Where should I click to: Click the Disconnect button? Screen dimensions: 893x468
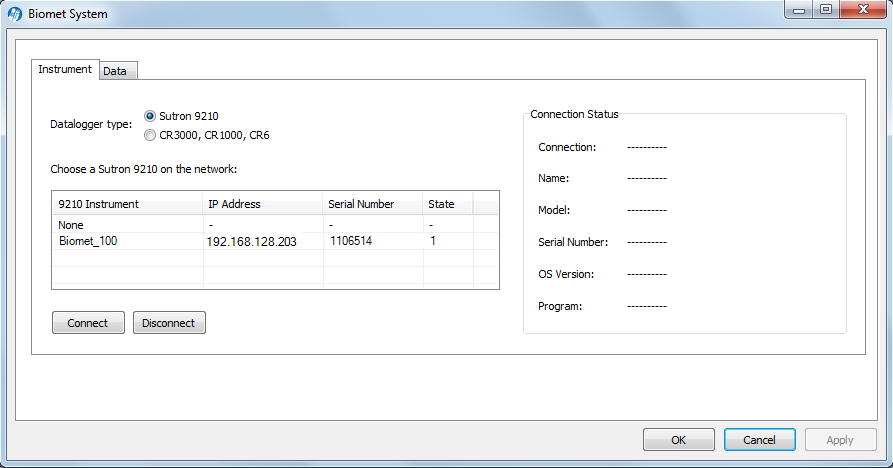point(169,323)
